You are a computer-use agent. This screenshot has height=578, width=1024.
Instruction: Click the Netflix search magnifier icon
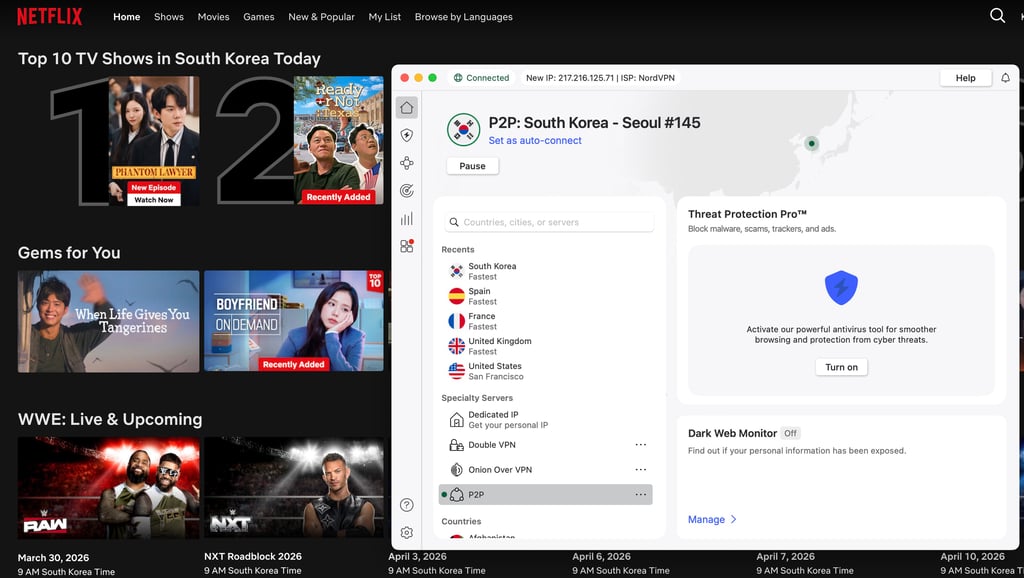997,16
